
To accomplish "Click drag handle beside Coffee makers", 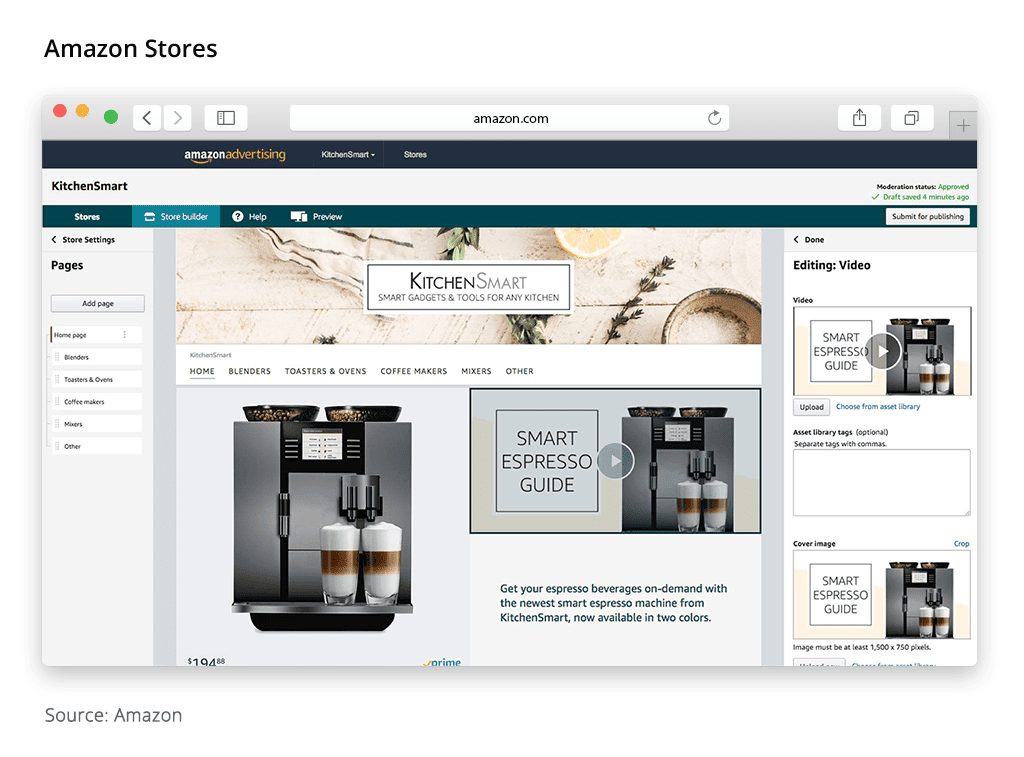I will pyautogui.click(x=57, y=402).
